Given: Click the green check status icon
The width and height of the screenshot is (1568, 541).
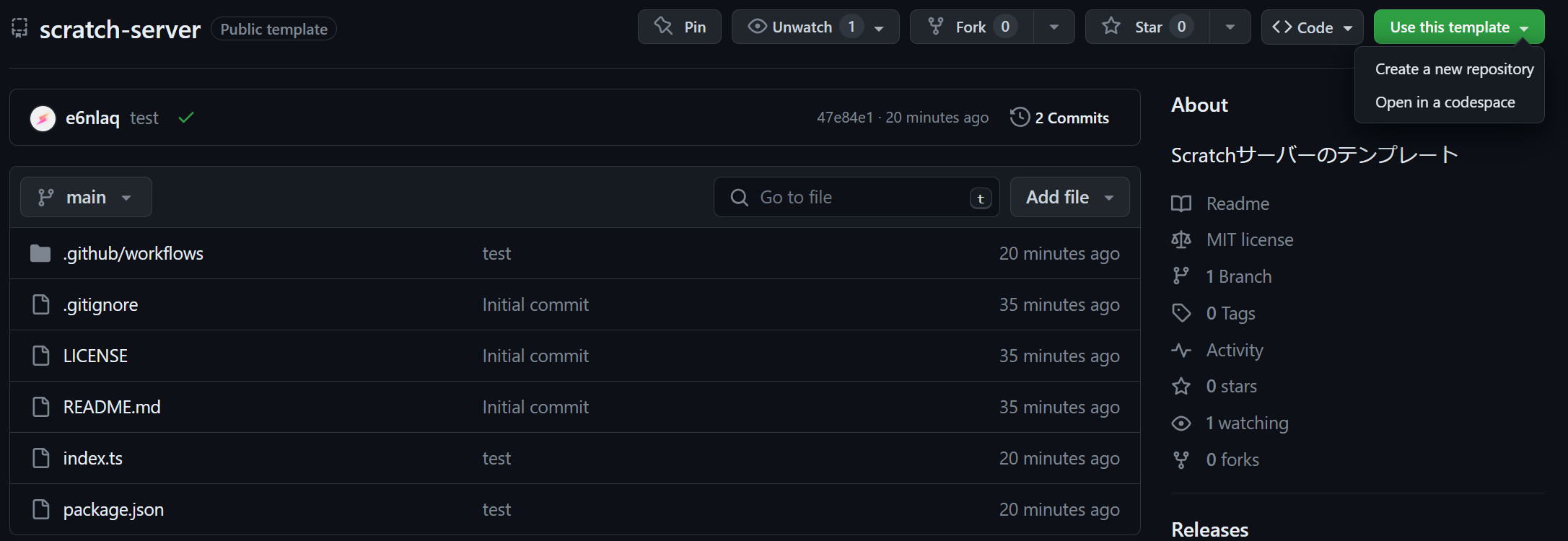Looking at the screenshot, I should (x=186, y=117).
